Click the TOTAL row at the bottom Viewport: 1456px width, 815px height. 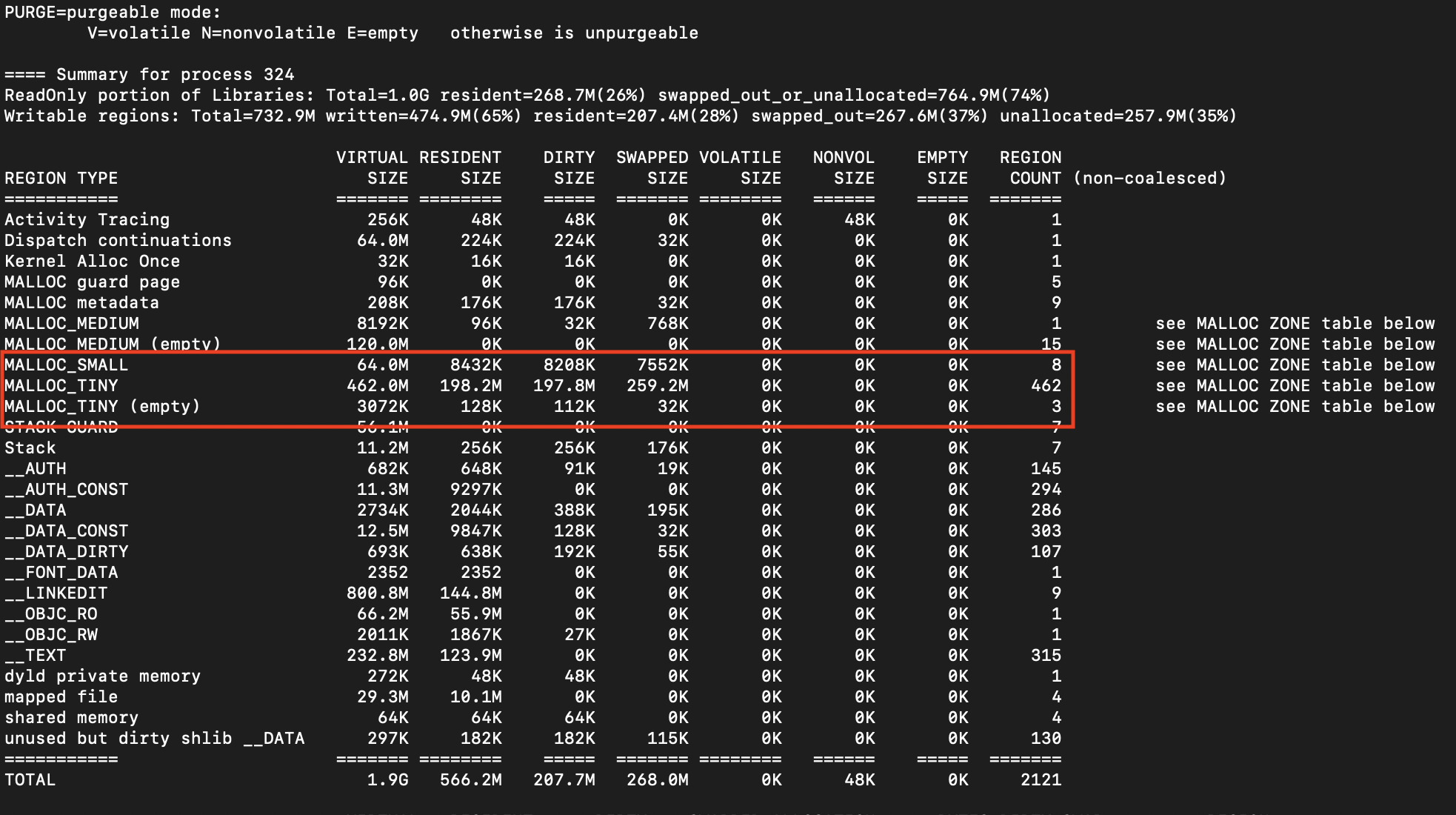click(x=31, y=779)
